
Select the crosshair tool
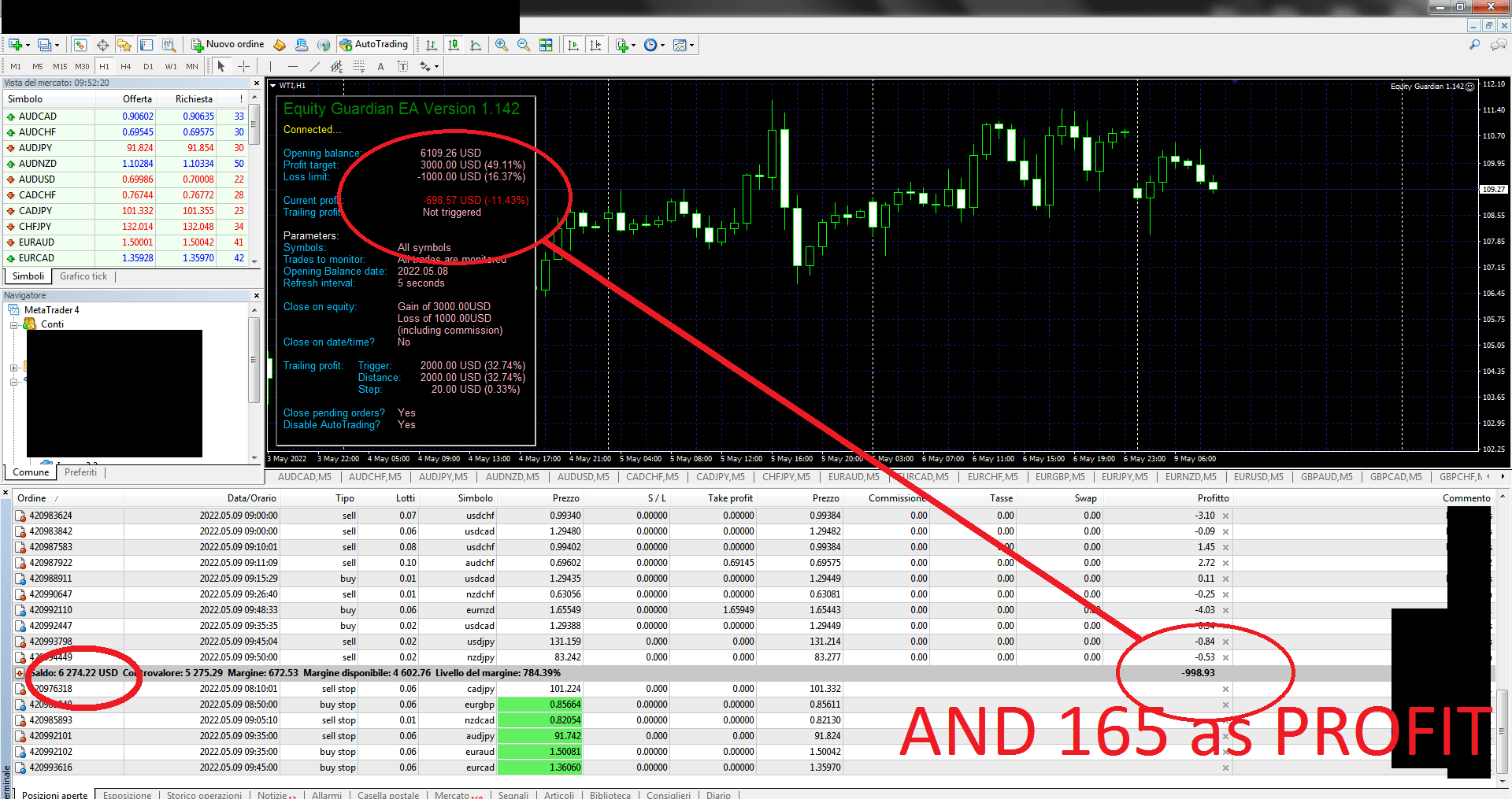point(244,67)
